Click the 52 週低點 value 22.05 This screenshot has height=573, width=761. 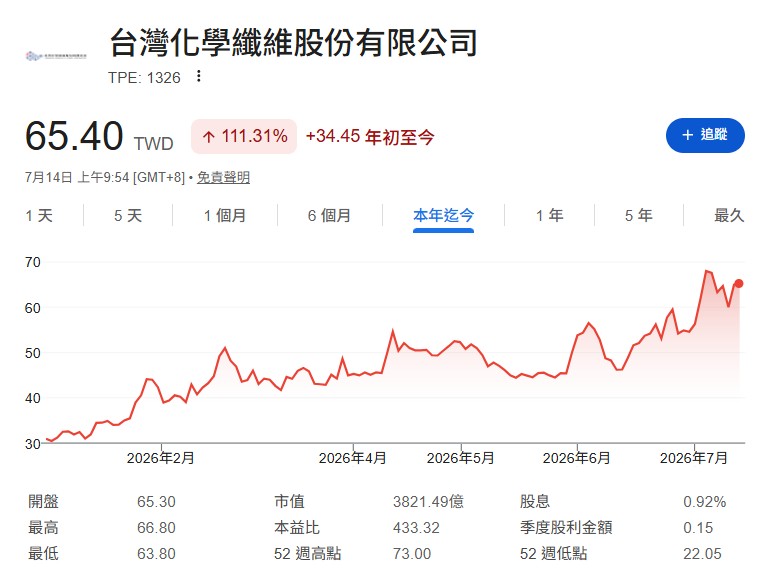click(x=702, y=554)
